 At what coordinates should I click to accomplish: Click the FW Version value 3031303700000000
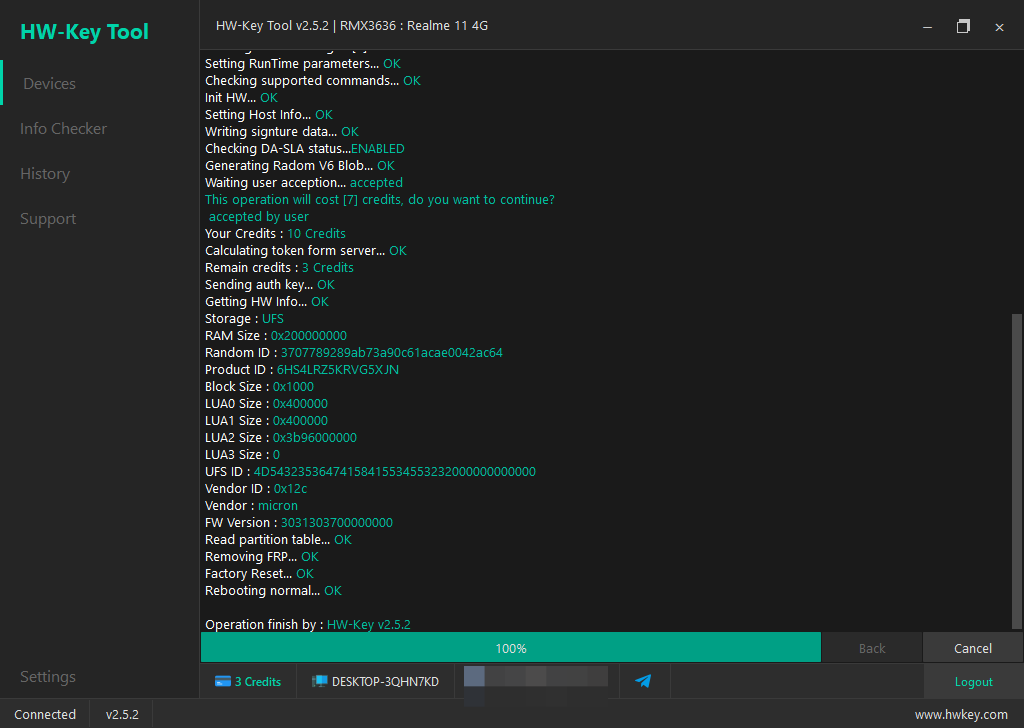(337, 522)
